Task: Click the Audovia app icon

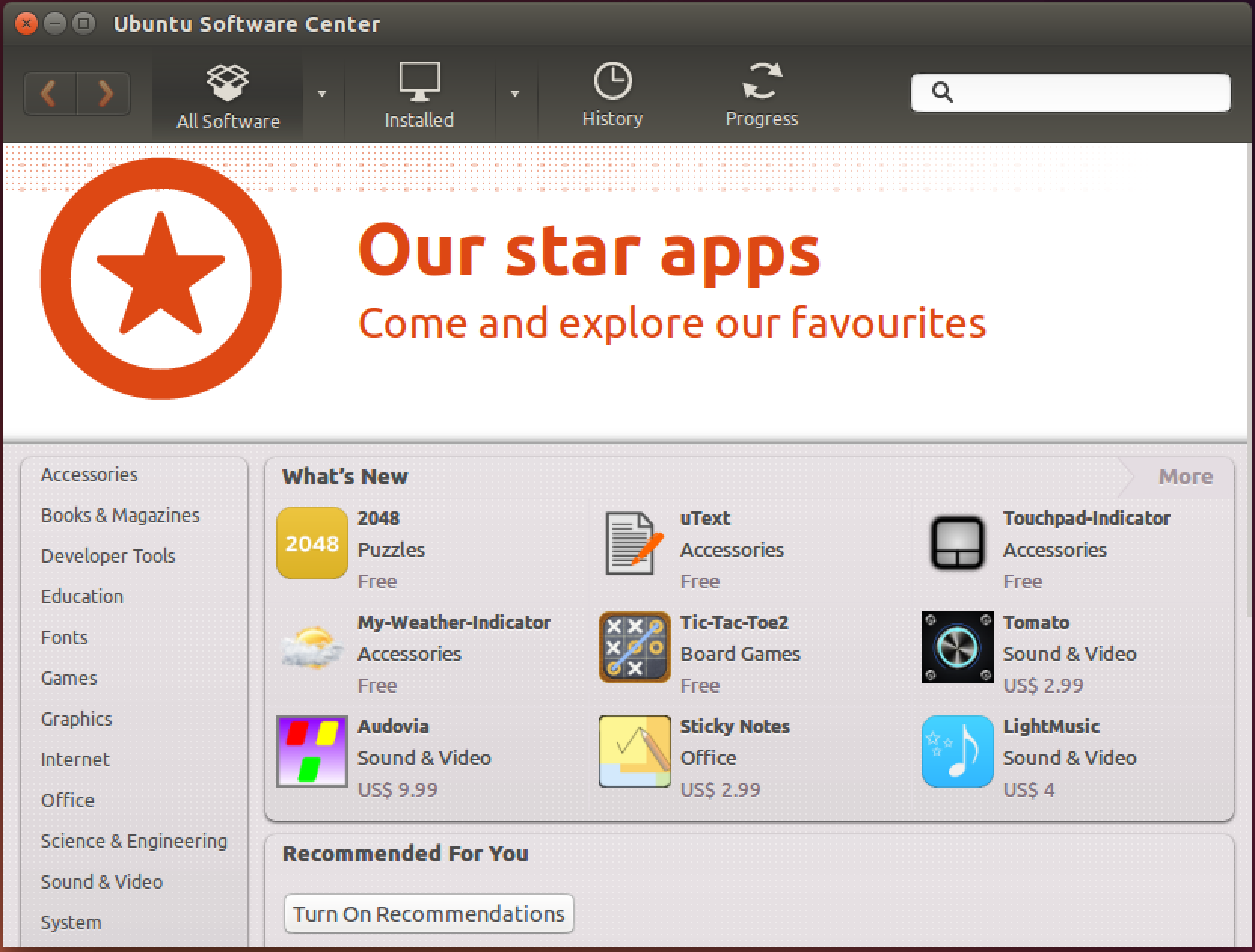Action: tap(311, 751)
